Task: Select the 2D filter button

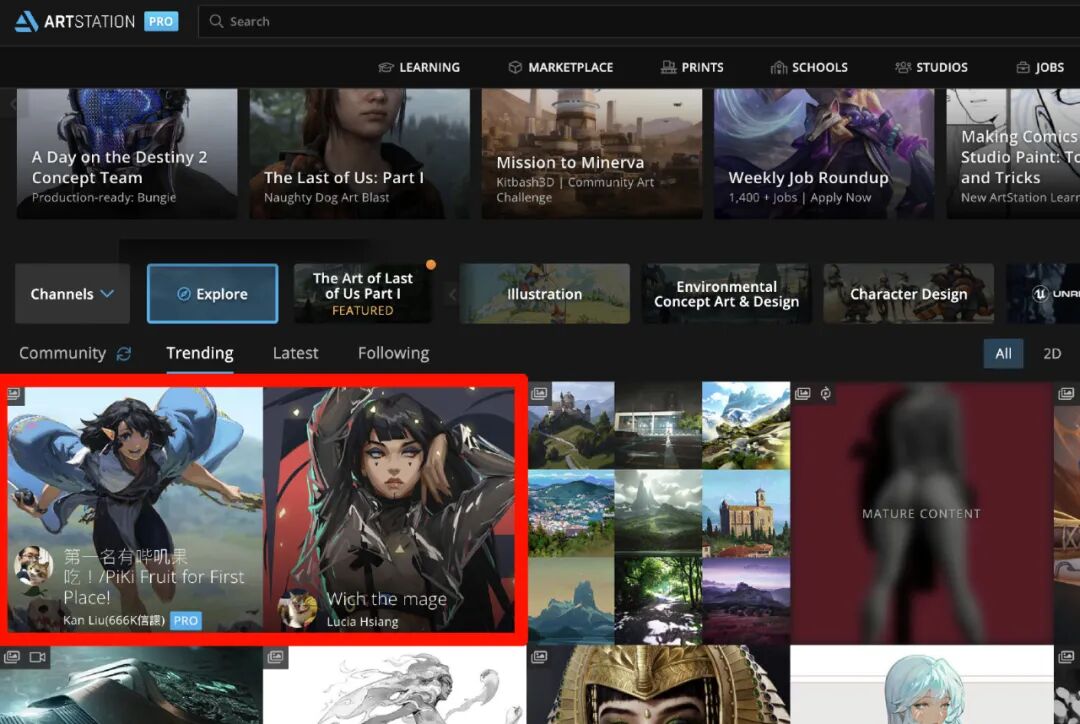Action: 1052,353
